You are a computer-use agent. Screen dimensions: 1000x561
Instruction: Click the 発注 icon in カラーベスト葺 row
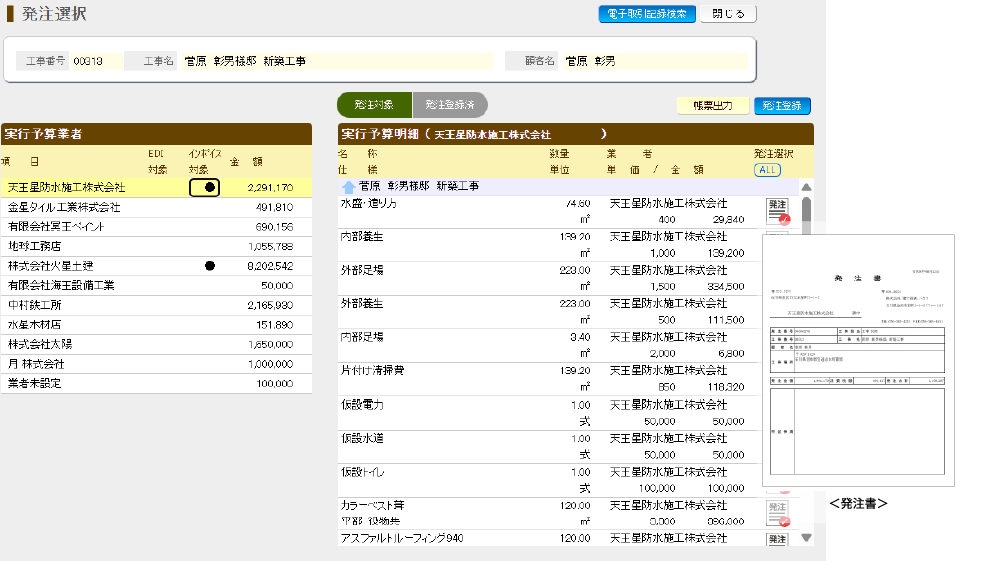point(777,513)
